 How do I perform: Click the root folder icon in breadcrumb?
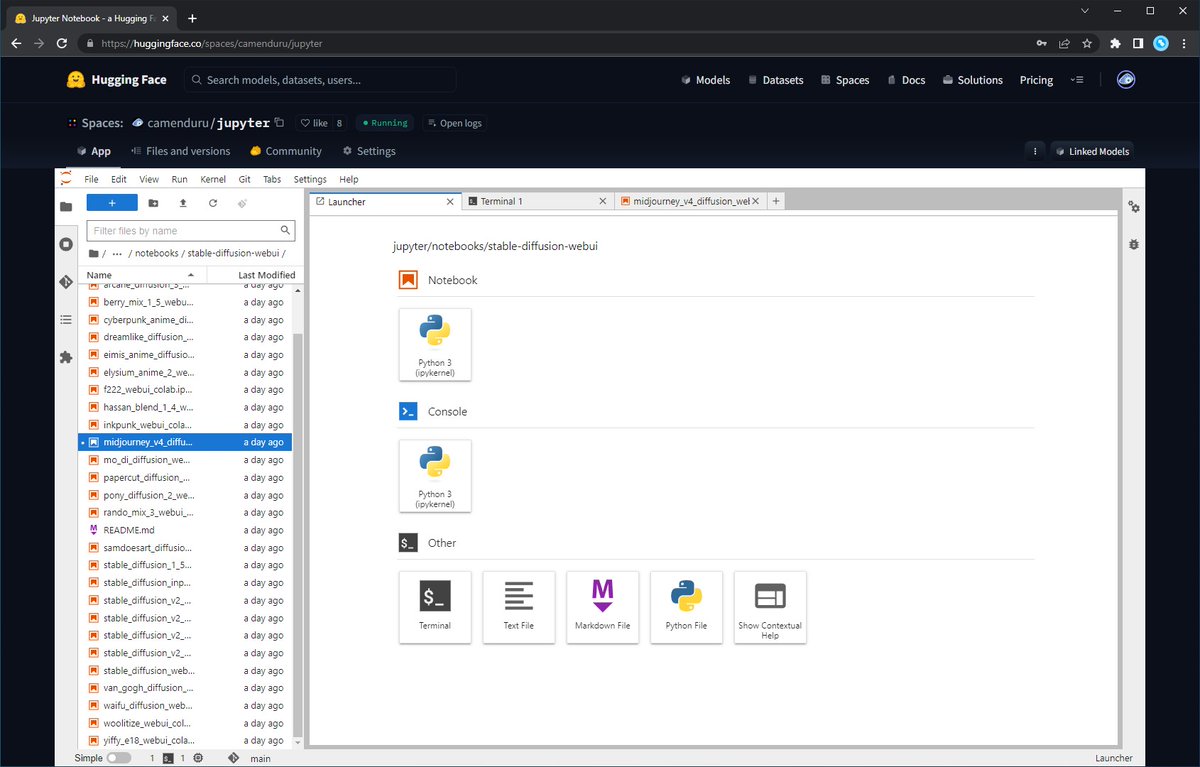(x=94, y=254)
